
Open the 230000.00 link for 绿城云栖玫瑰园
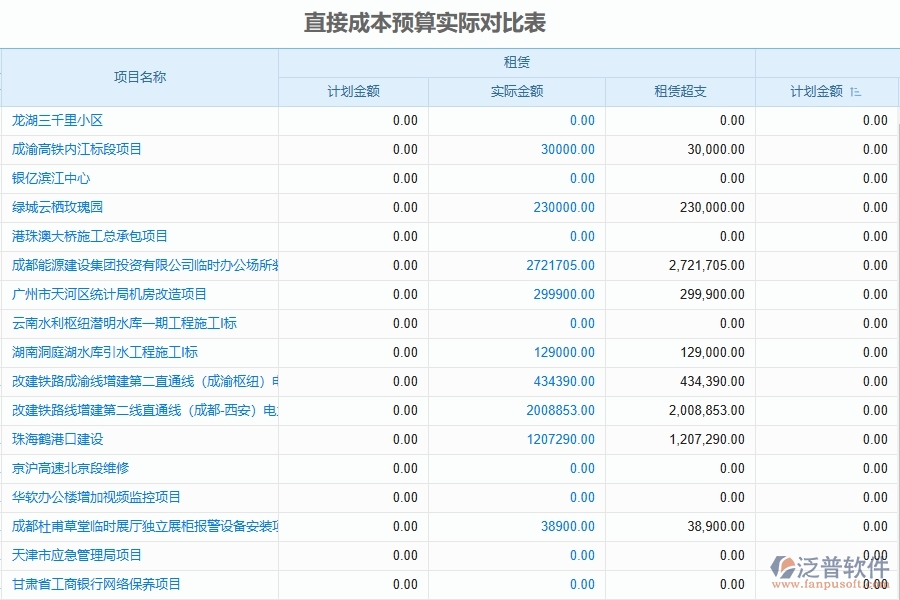pos(559,207)
